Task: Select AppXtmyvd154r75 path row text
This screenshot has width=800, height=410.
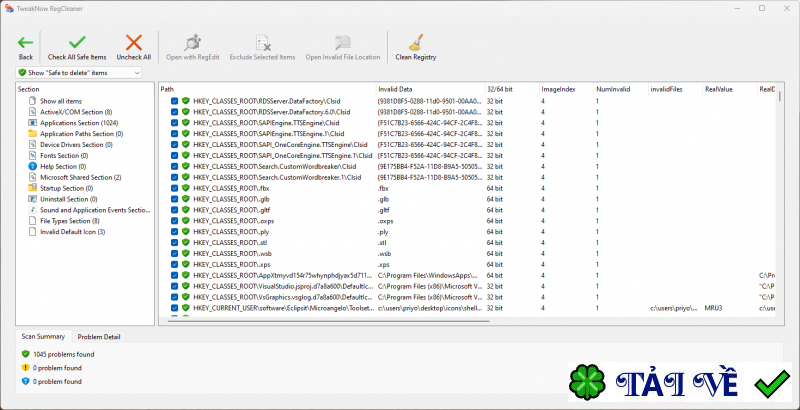Action: pos(284,275)
